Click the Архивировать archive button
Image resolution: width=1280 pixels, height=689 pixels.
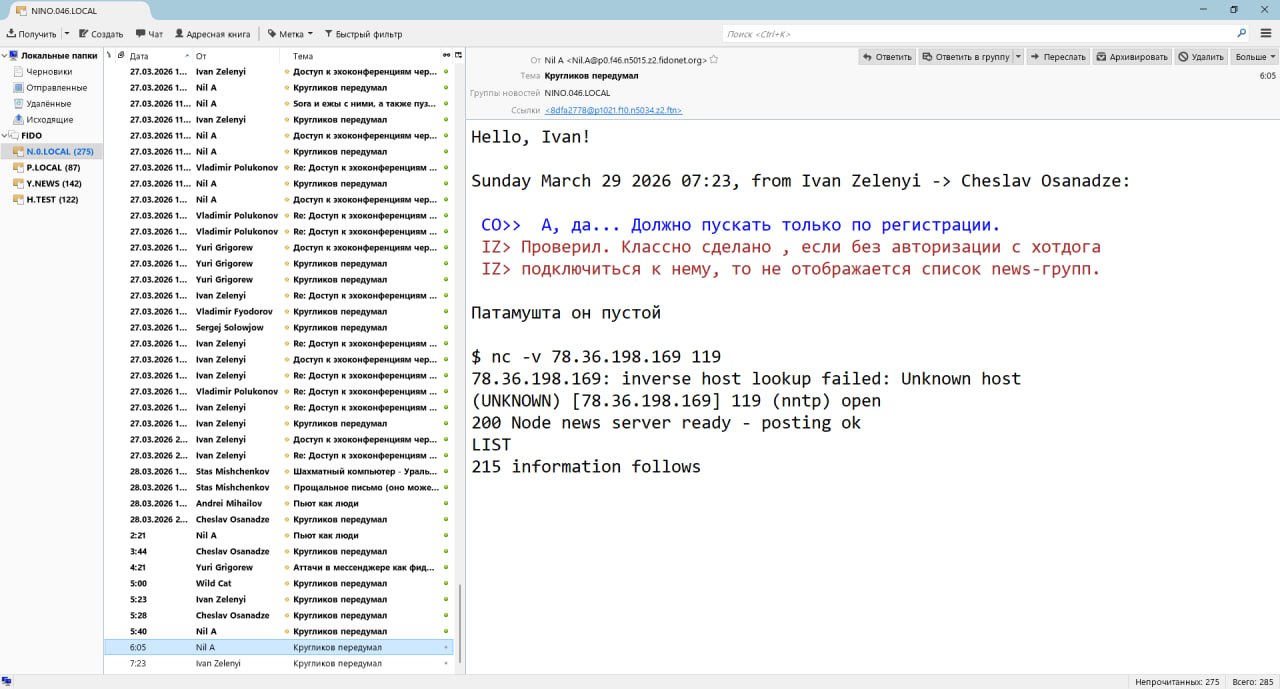click(x=1131, y=57)
